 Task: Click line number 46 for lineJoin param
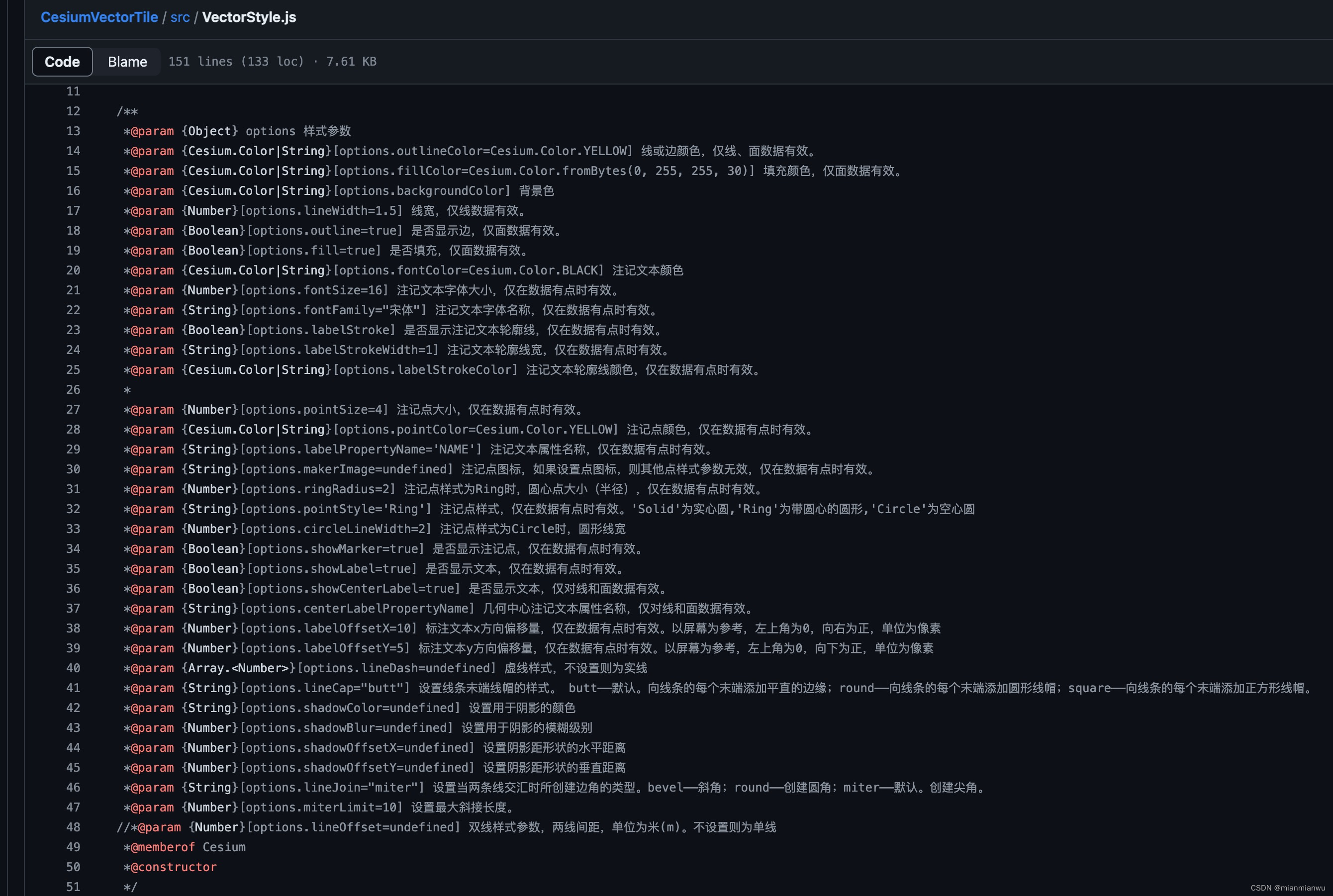[x=73, y=788]
